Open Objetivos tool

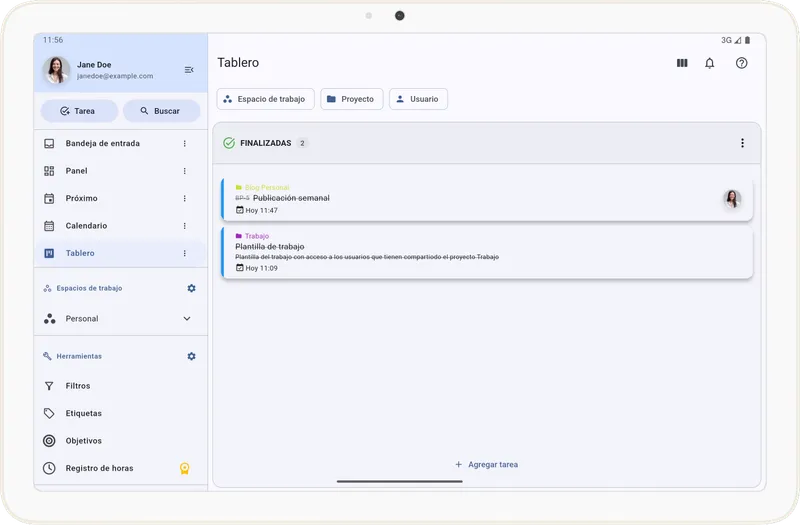click(120, 441)
